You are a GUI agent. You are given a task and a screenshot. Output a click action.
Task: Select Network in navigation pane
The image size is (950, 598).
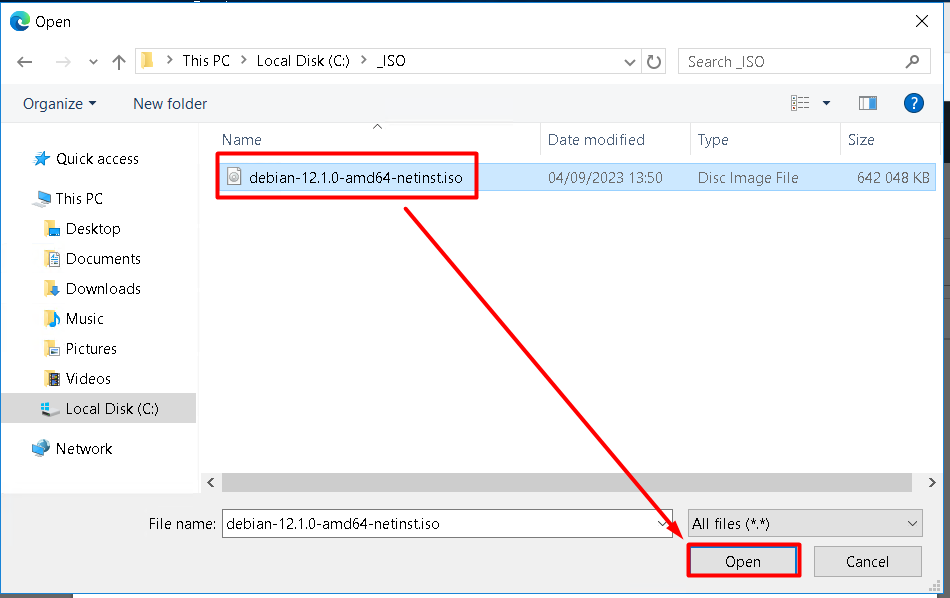click(x=84, y=449)
